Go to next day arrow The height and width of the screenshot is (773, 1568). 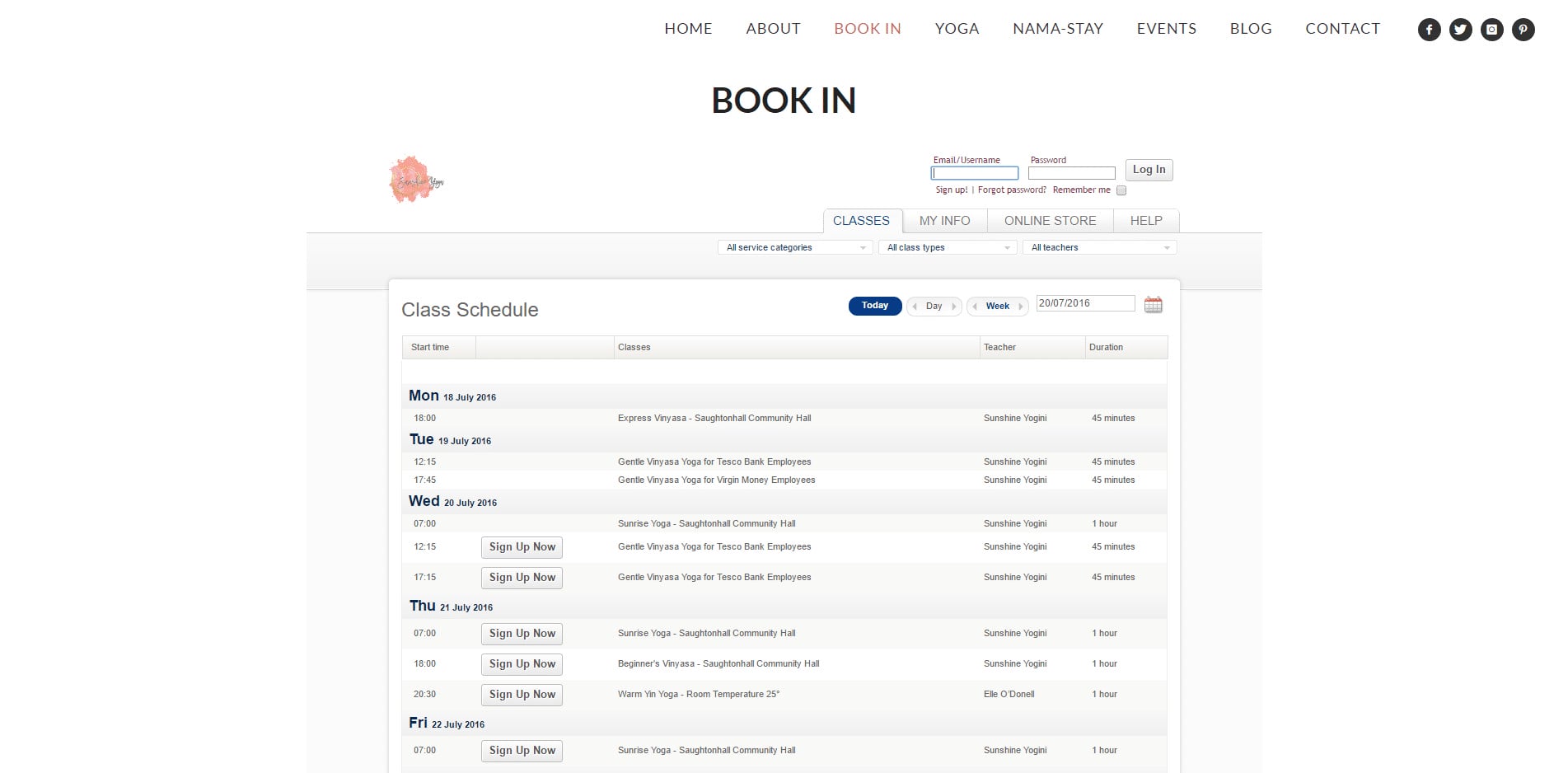(954, 306)
